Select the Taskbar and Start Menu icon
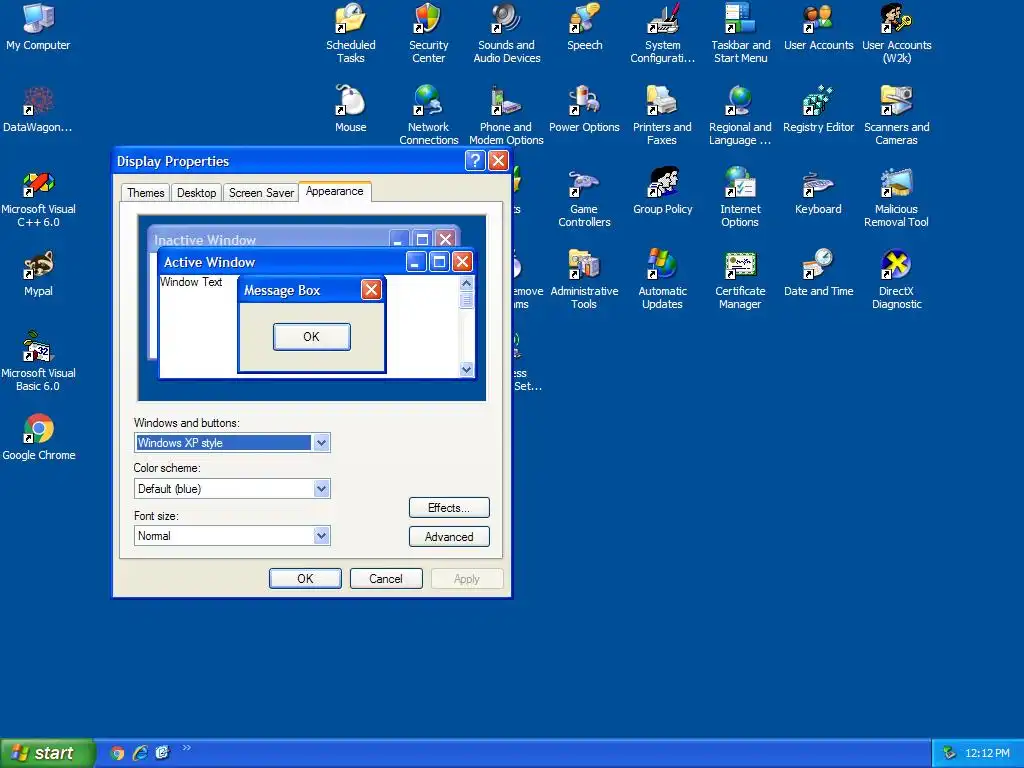 click(x=741, y=33)
